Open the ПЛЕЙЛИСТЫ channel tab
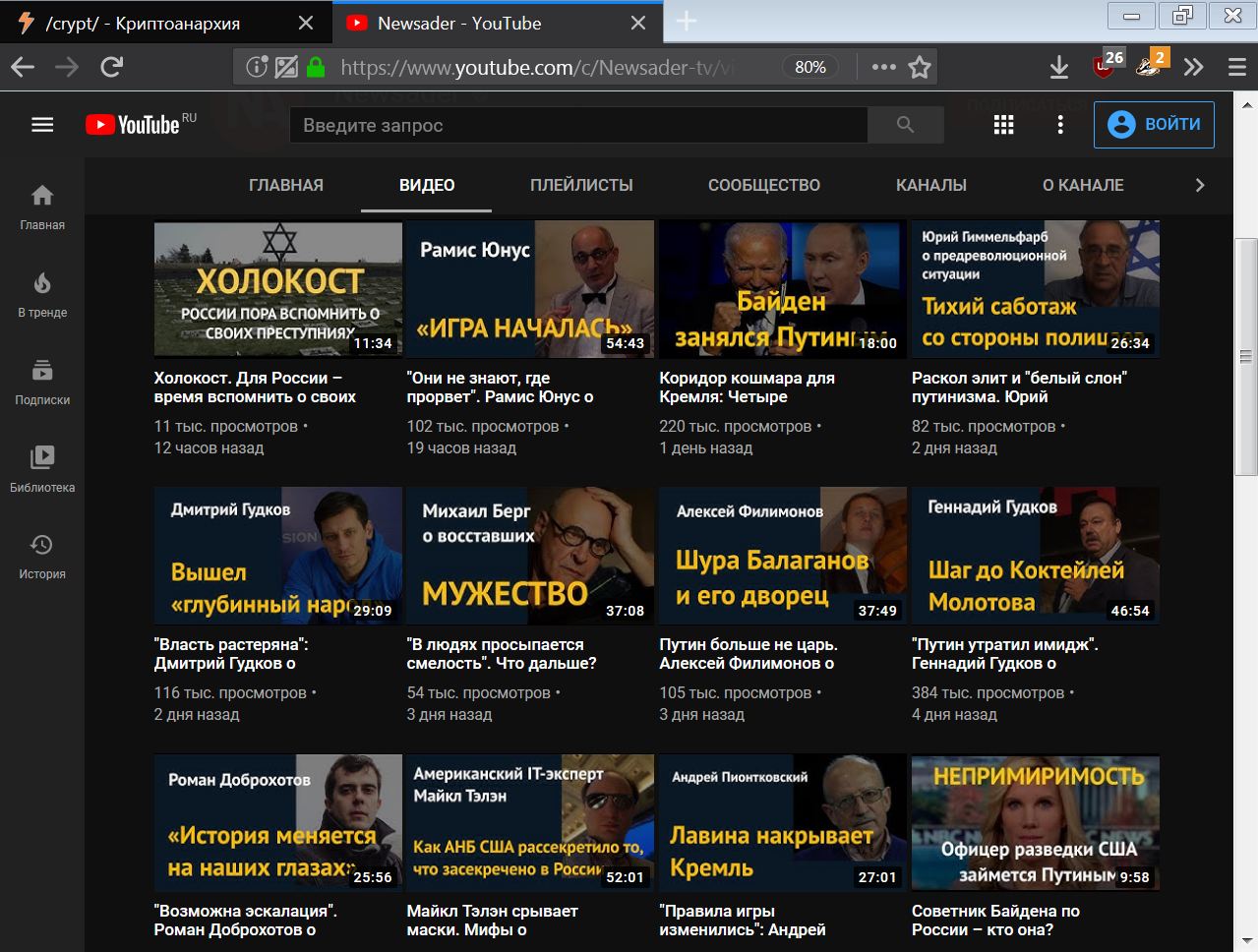 click(581, 185)
